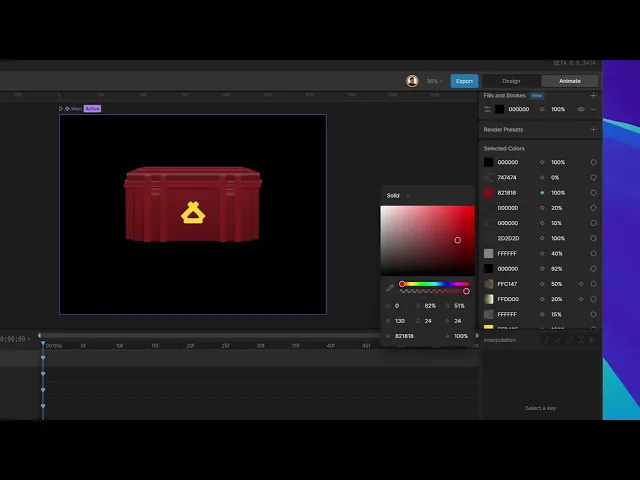The width and height of the screenshot is (640, 480).
Task: Click the 100% opacity value for 2D2D2D
Action: pos(558,238)
